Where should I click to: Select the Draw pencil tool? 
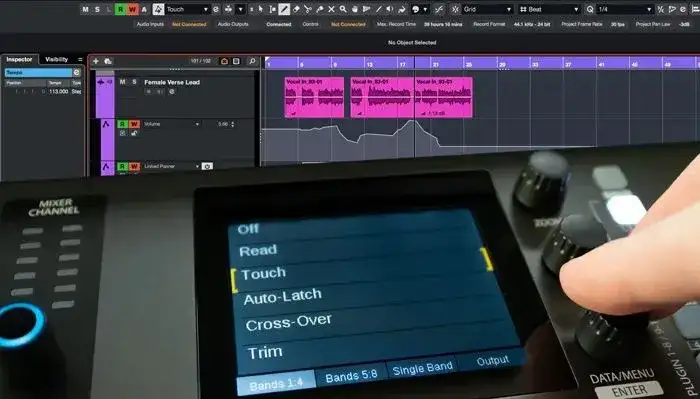point(284,9)
